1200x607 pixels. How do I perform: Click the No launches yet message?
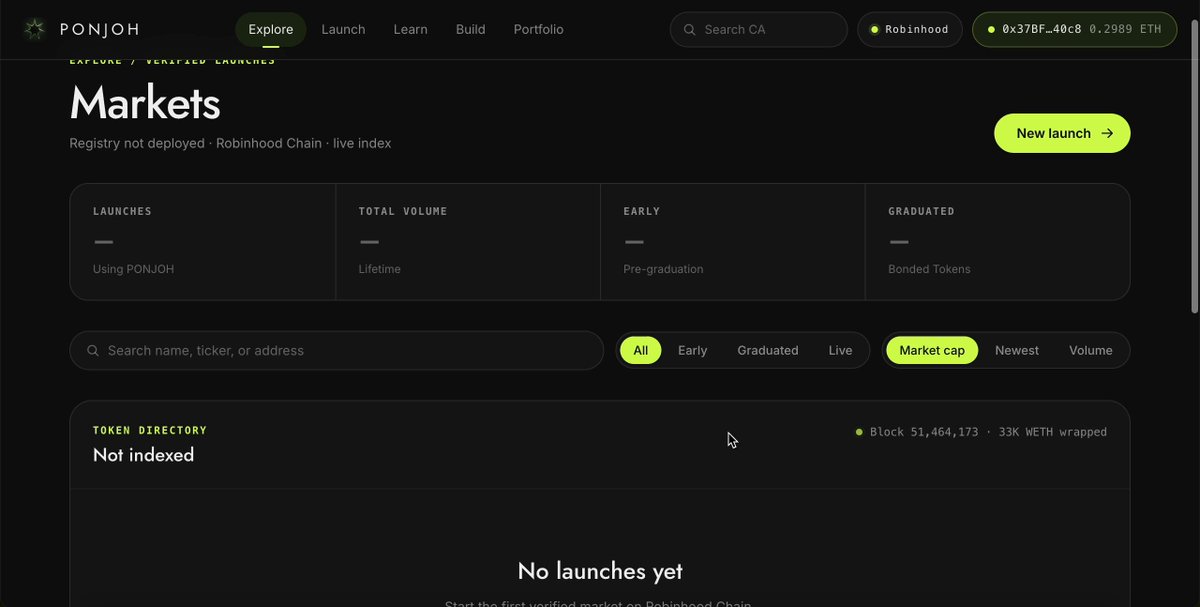click(x=600, y=571)
